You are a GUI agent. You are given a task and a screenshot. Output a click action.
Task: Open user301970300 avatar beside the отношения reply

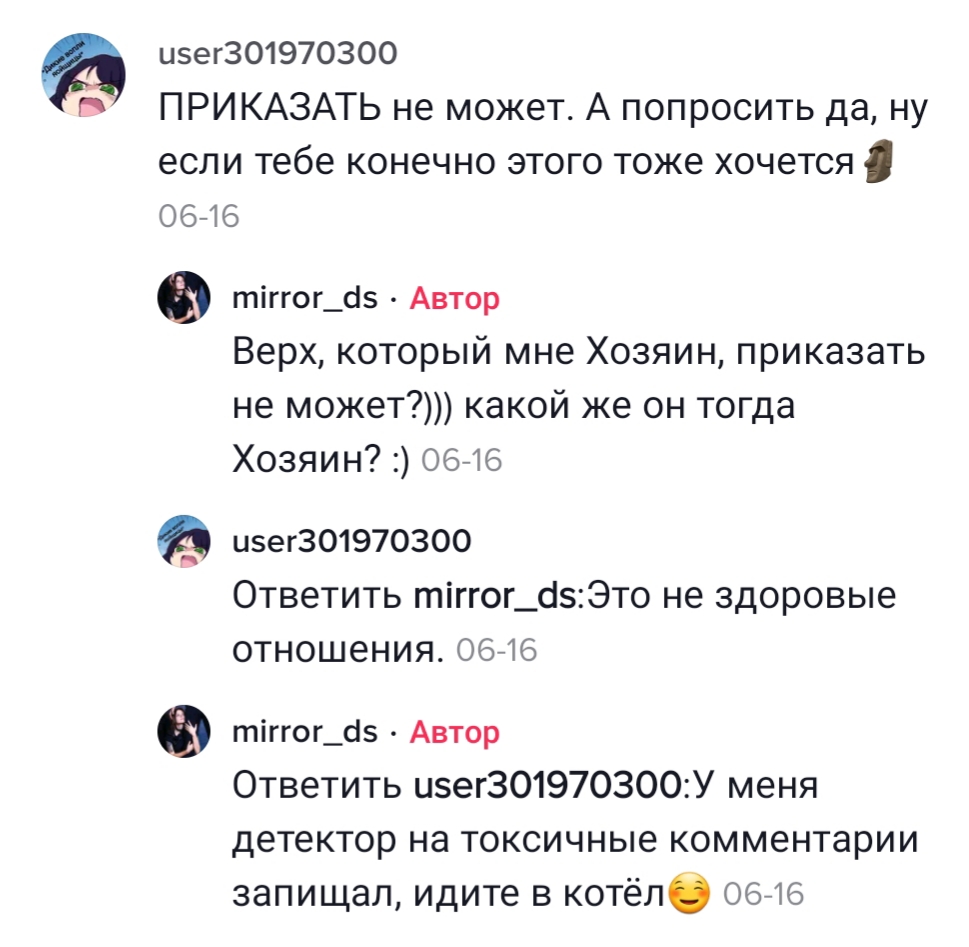pyautogui.click(x=185, y=540)
